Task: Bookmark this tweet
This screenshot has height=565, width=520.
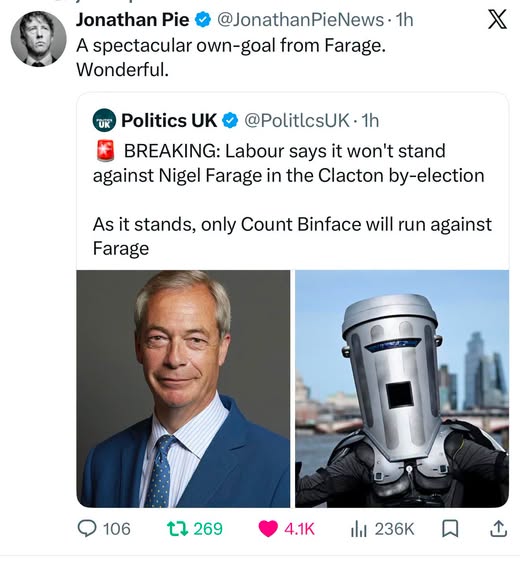Action: (x=450, y=529)
